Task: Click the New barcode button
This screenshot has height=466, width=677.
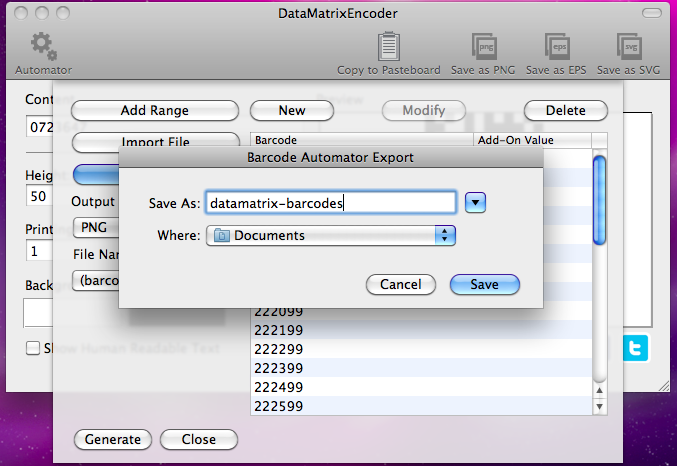Action: (x=292, y=111)
